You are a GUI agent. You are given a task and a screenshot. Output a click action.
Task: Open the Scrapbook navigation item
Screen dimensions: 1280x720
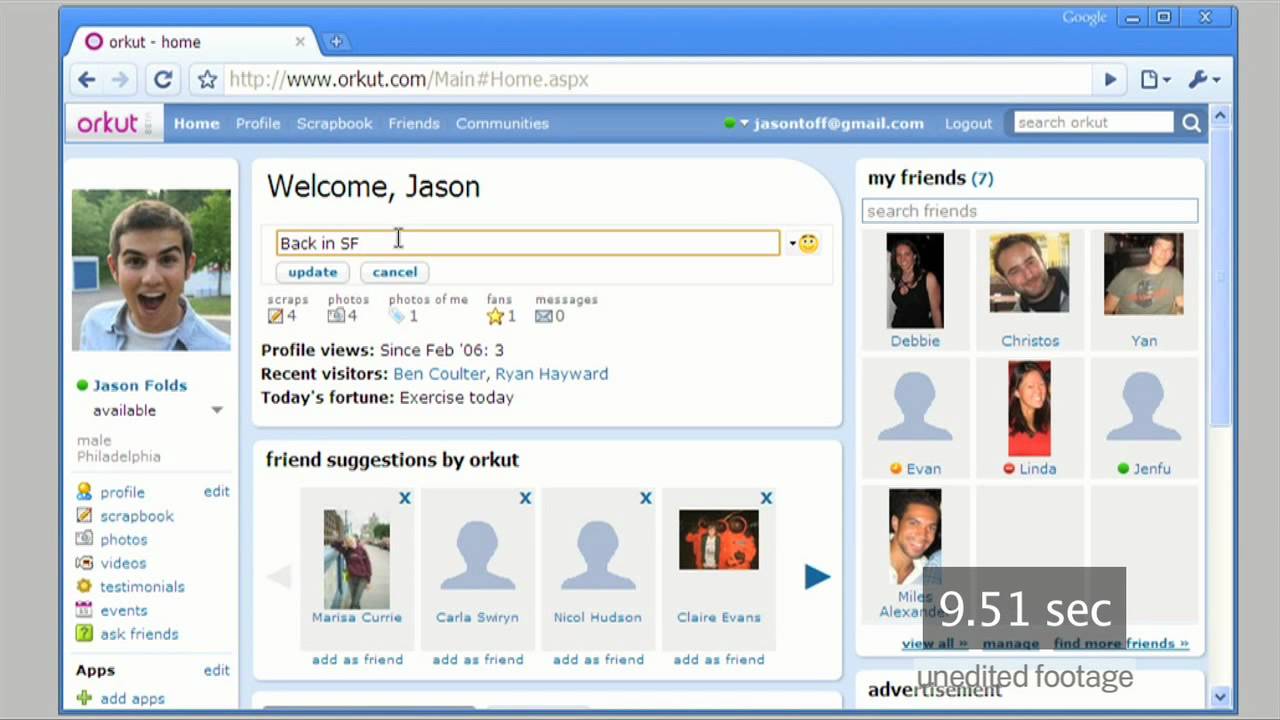point(334,124)
